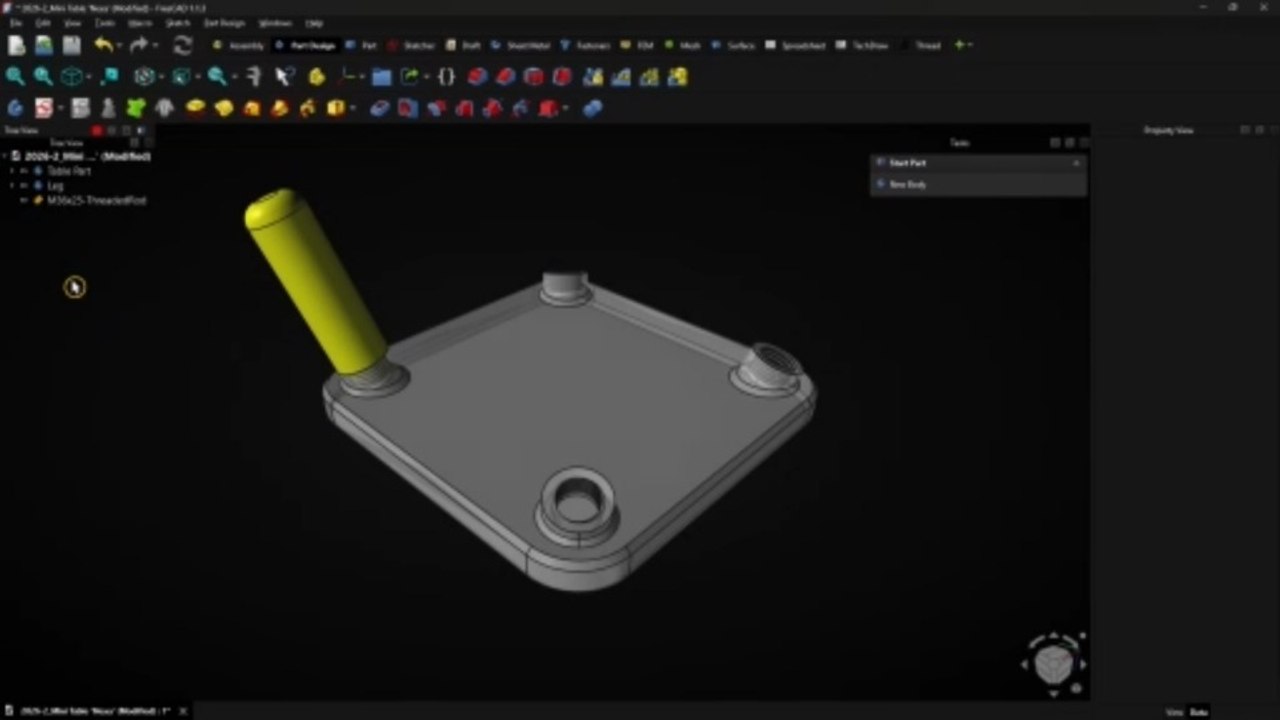The width and height of the screenshot is (1280, 720).
Task: Open the Help menu
Action: click(314, 23)
